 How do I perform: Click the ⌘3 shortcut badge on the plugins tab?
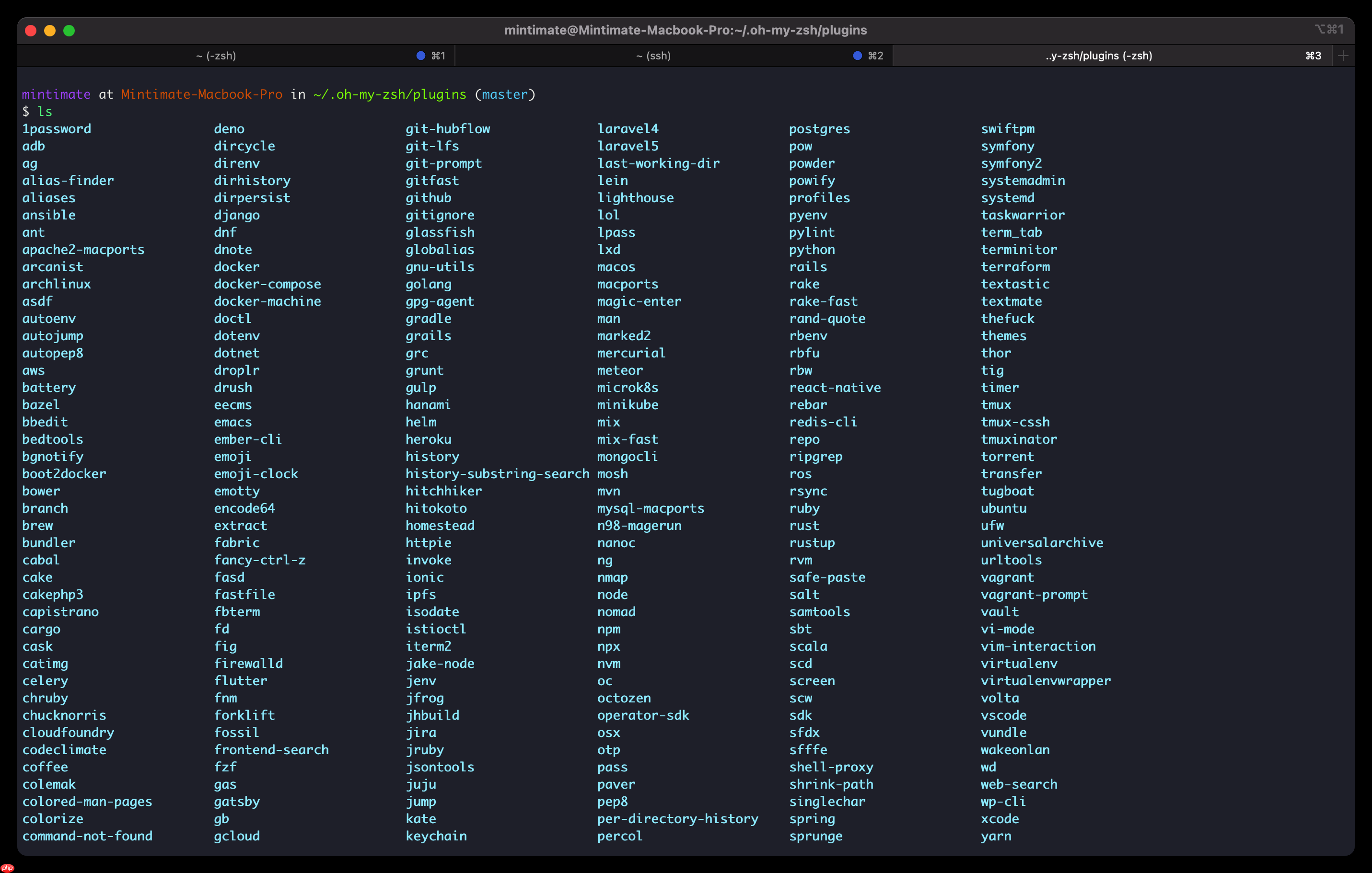tap(1314, 55)
